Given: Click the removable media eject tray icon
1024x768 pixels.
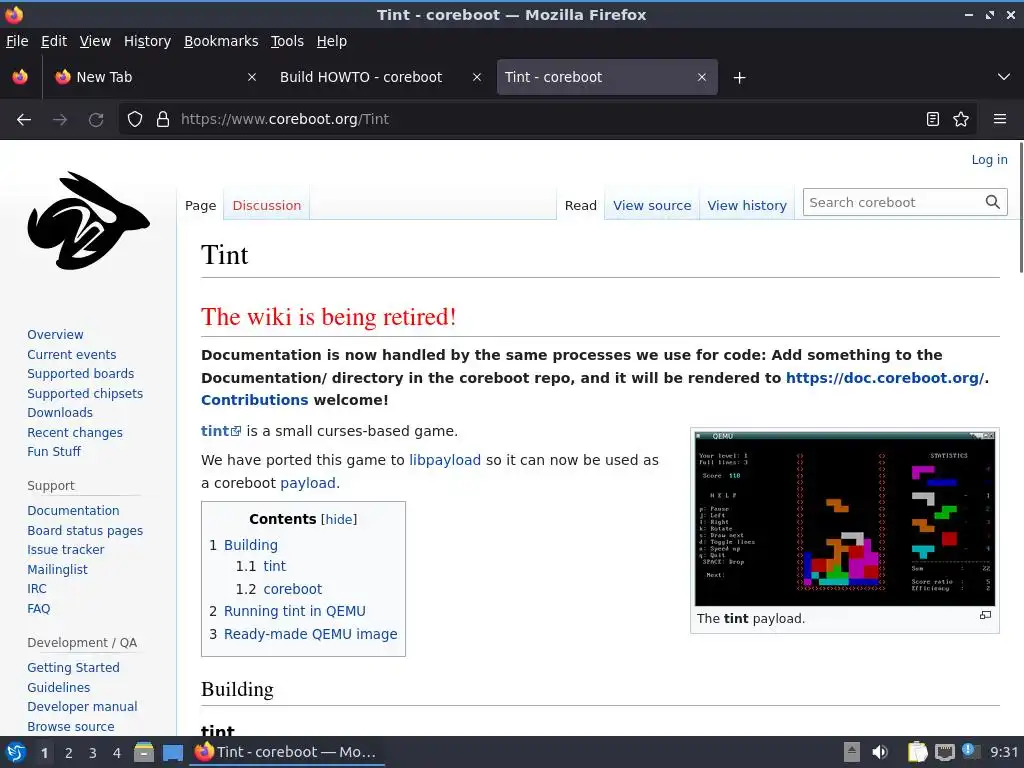Looking at the screenshot, I should 852,752.
